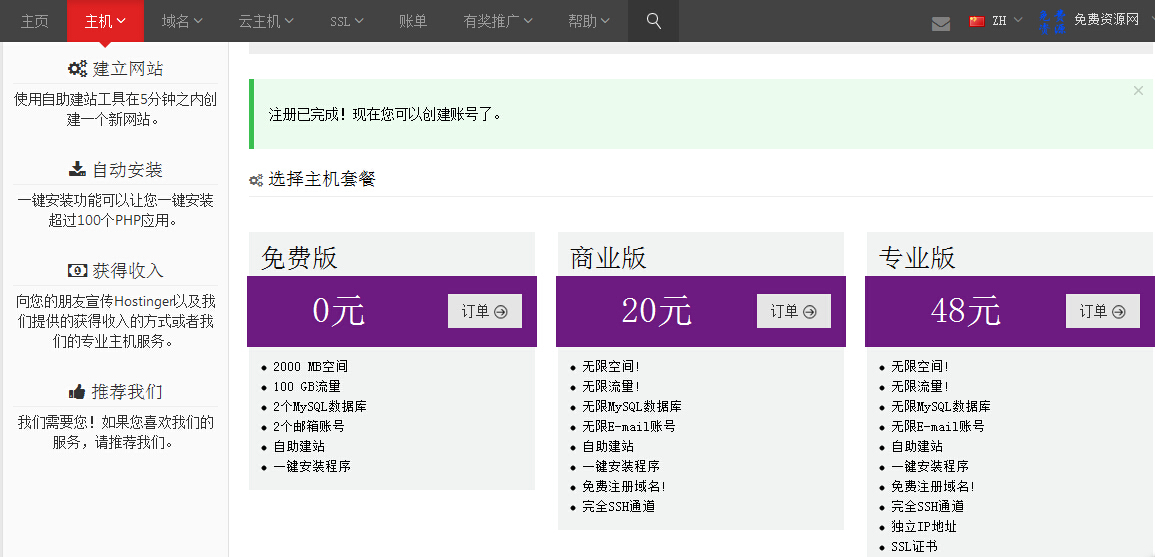Order the 专业版 48元 plan

pyautogui.click(x=1103, y=311)
